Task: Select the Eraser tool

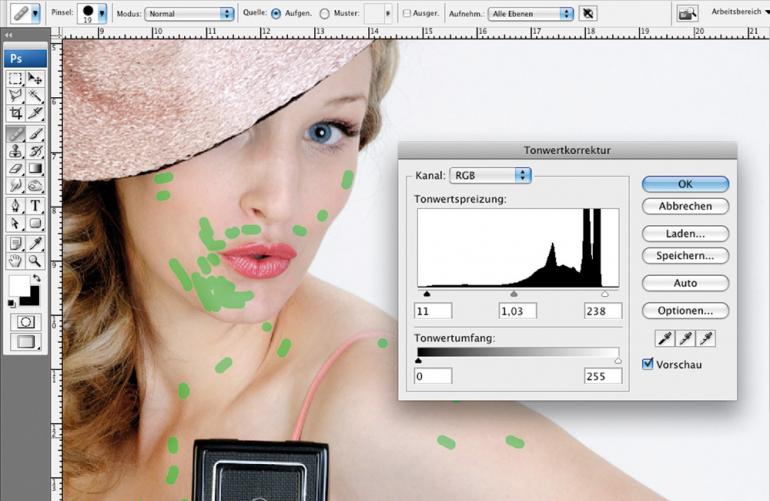Action: [x=15, y=168]
